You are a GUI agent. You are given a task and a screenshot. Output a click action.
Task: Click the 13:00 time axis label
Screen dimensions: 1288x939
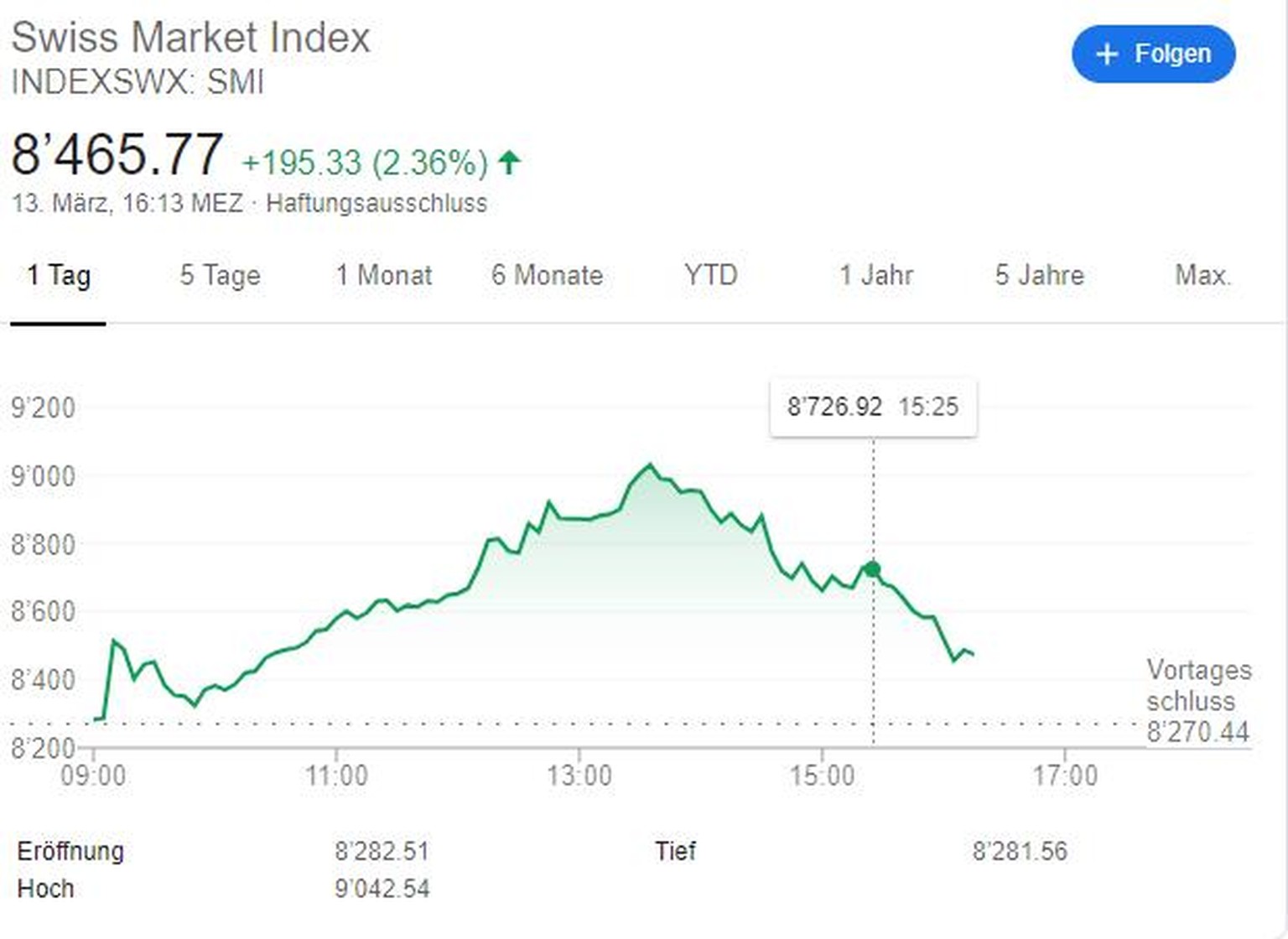click(579, 776)
